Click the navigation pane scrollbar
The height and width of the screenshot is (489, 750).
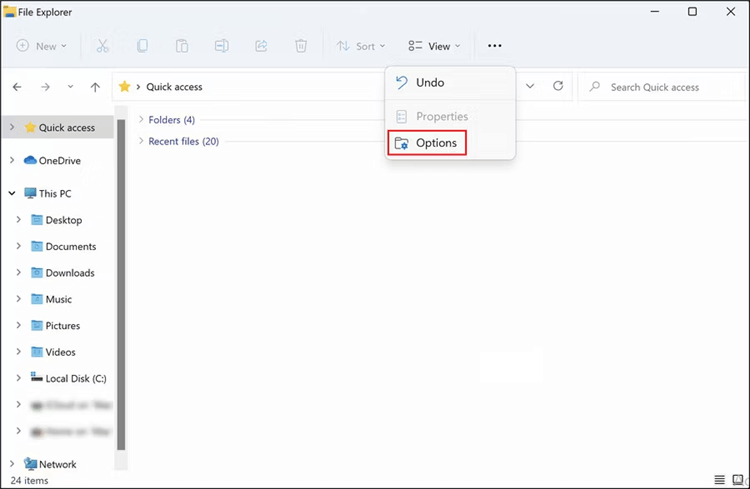pyautogui.click(x=121, y=284)
